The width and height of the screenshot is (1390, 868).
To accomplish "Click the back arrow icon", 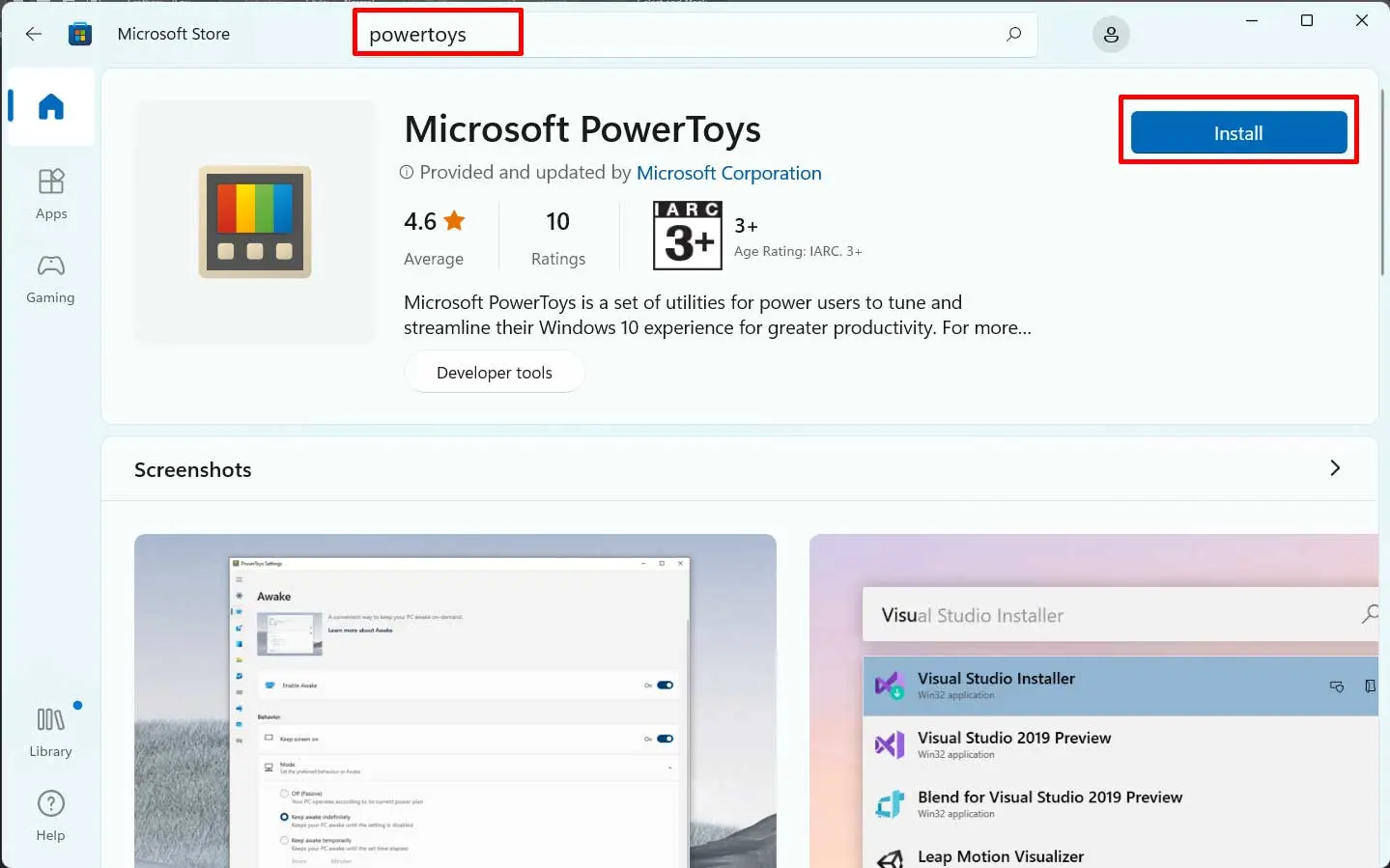I will coord(34,34).
